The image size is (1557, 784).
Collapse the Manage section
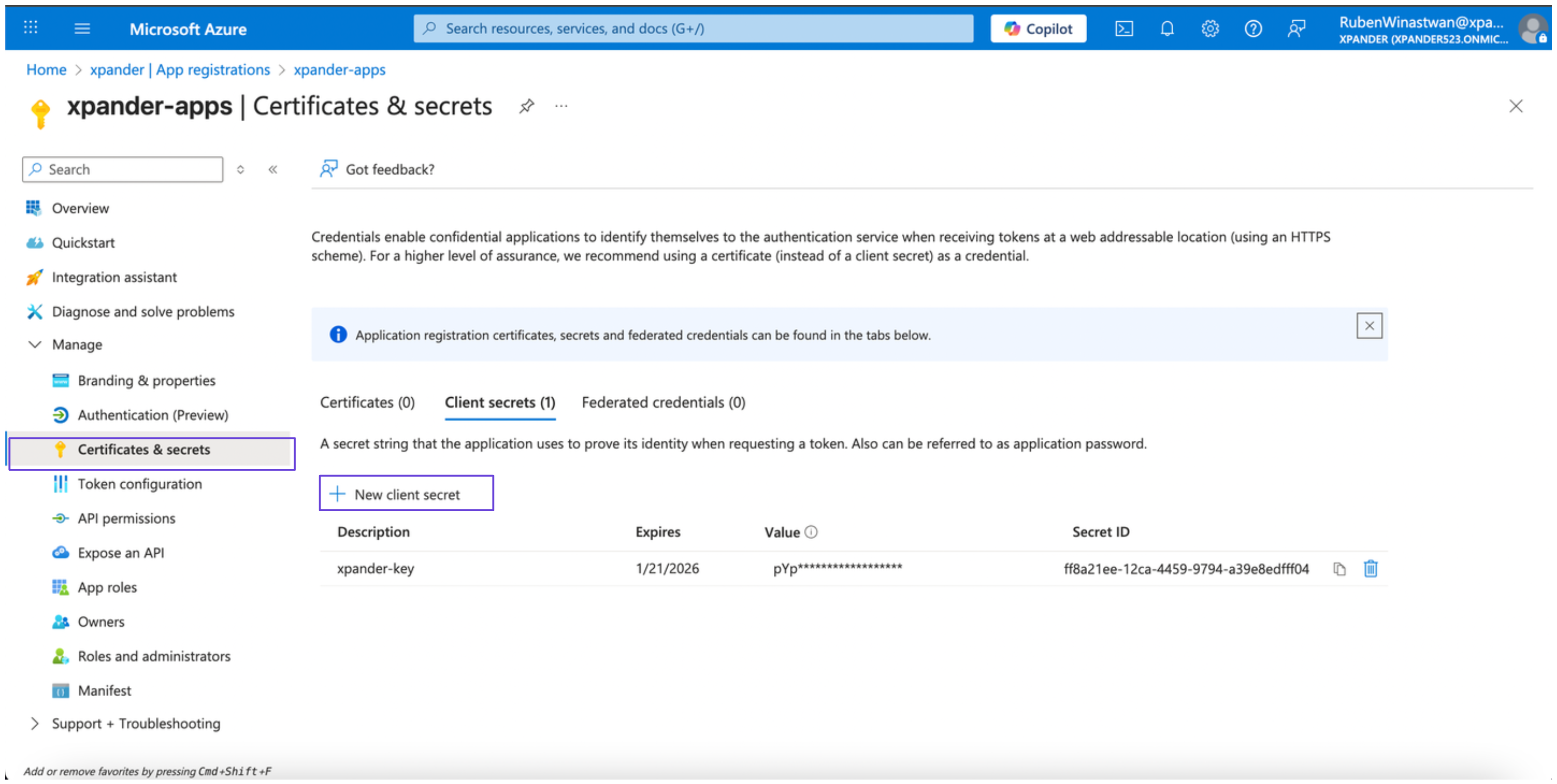click(35, 345)
